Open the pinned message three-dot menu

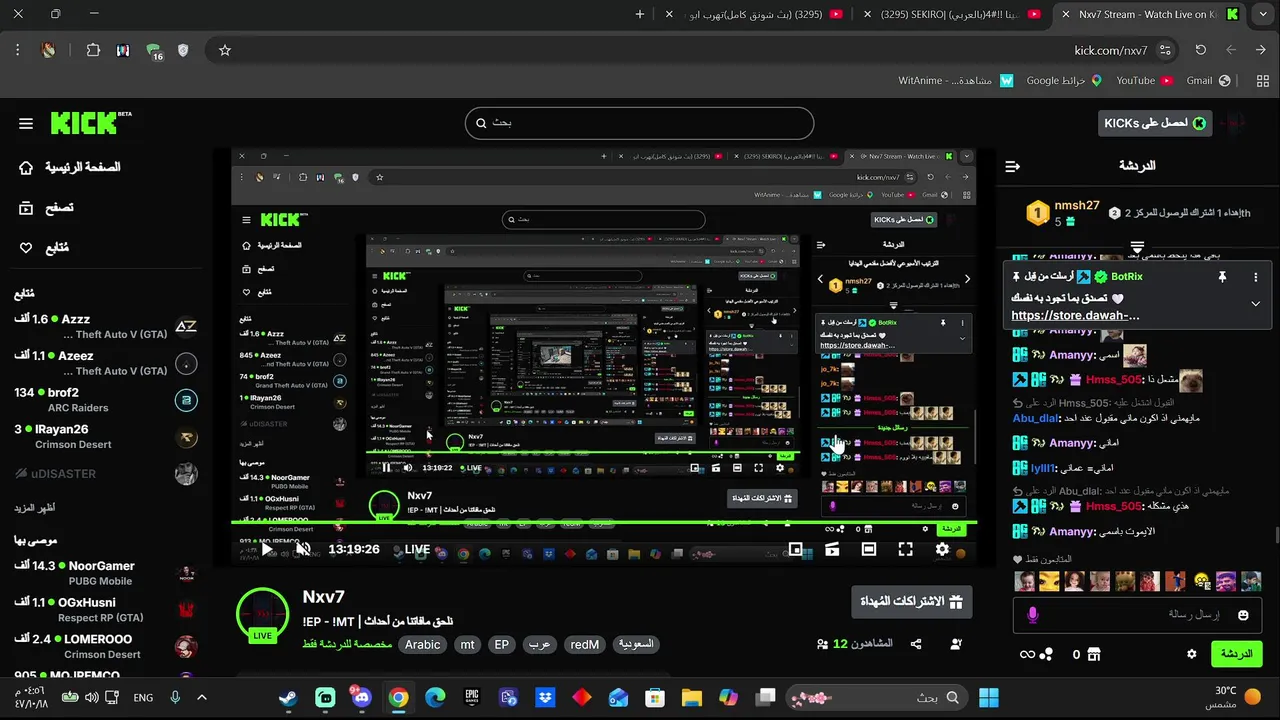click(x=1256, y=277)
